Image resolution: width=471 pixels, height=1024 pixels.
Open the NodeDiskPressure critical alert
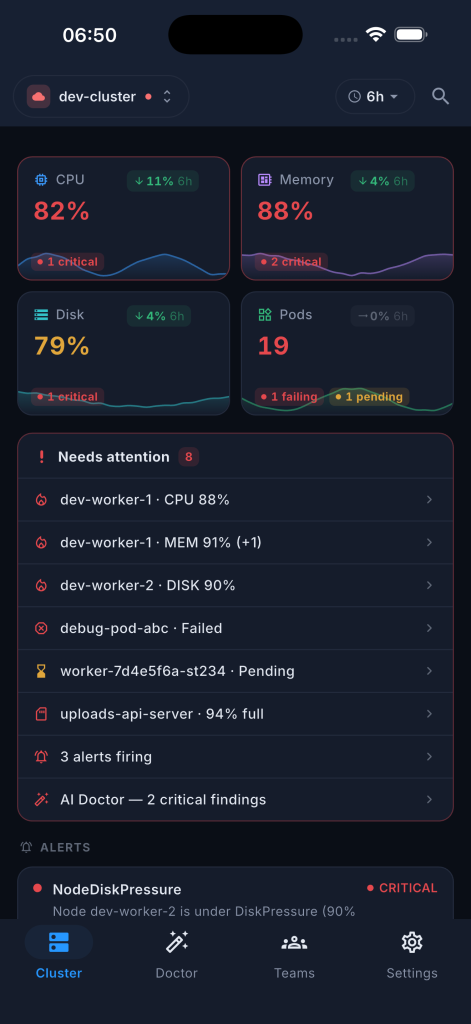(x=235, y=893)
